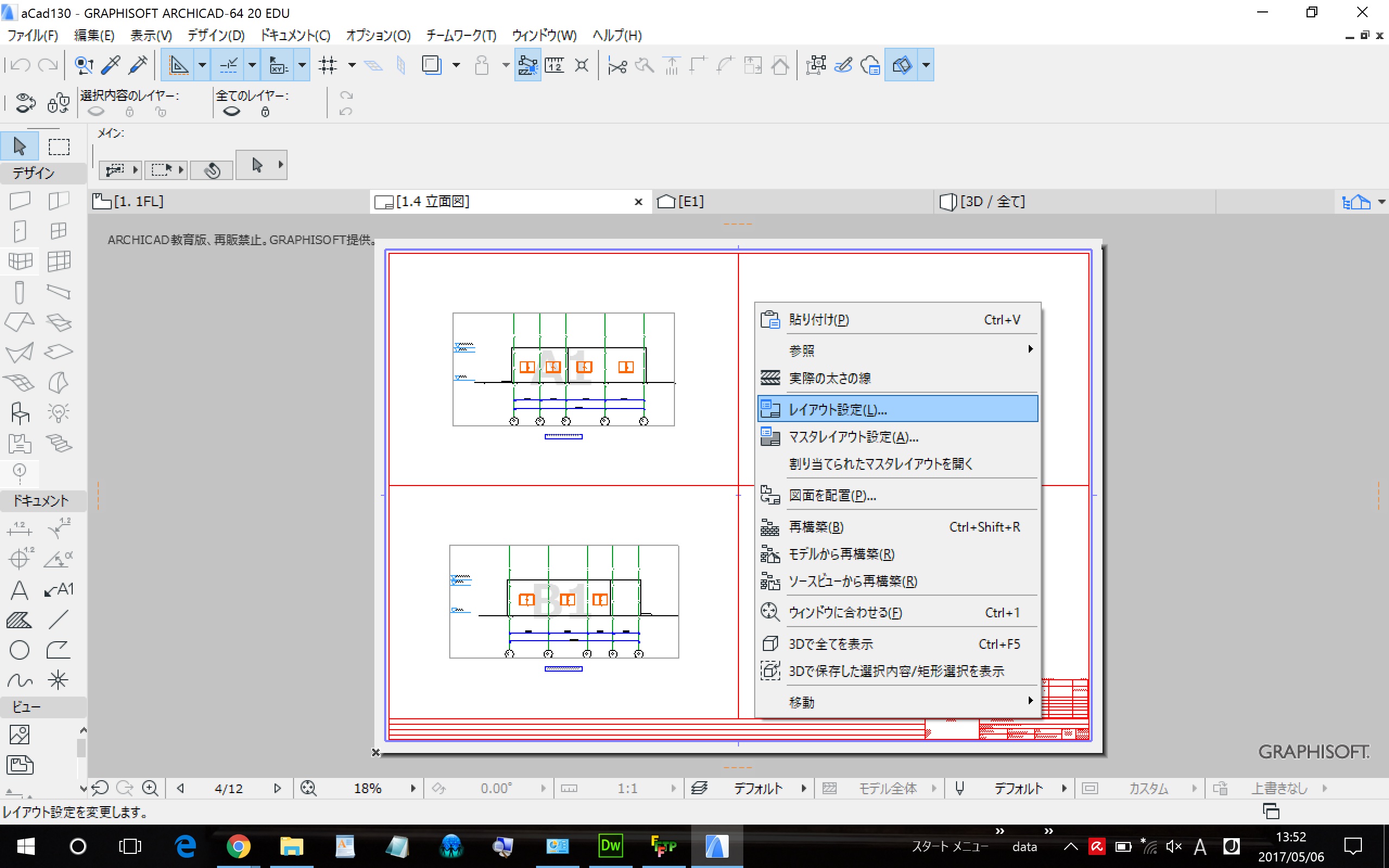Select the Circle/Arc tool

[x=20, y=650]
